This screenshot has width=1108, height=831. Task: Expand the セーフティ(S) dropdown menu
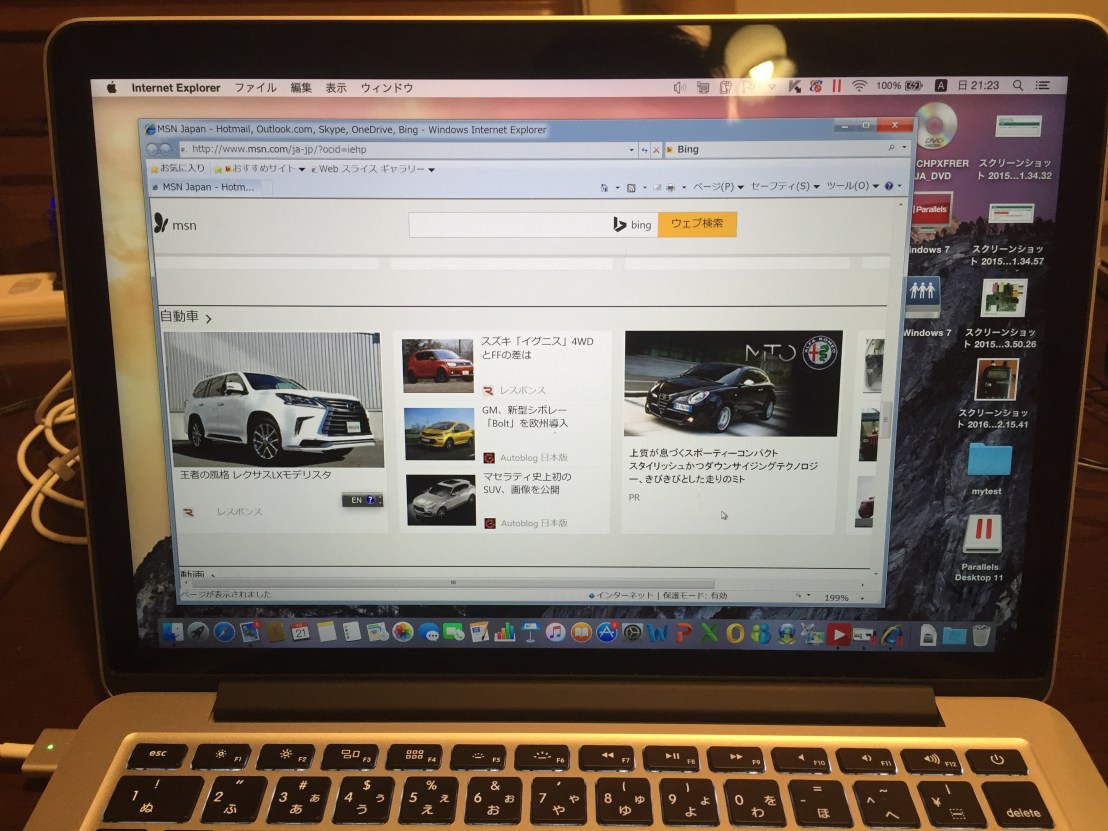pos(784,186)
